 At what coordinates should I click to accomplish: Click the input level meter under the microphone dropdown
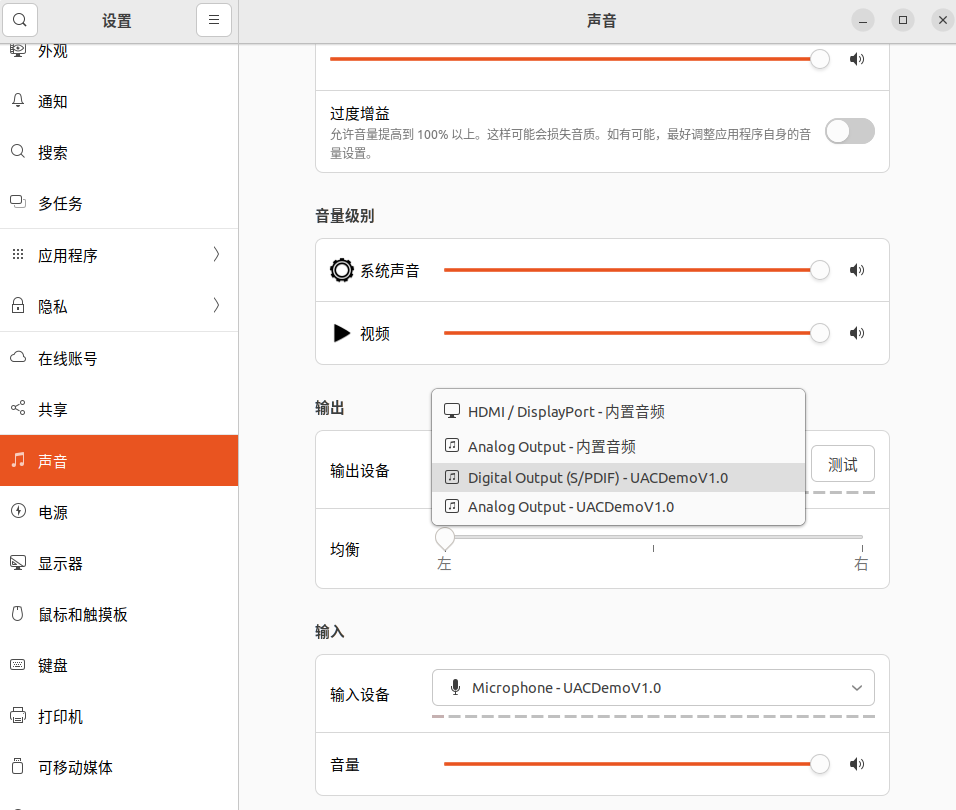653,716
